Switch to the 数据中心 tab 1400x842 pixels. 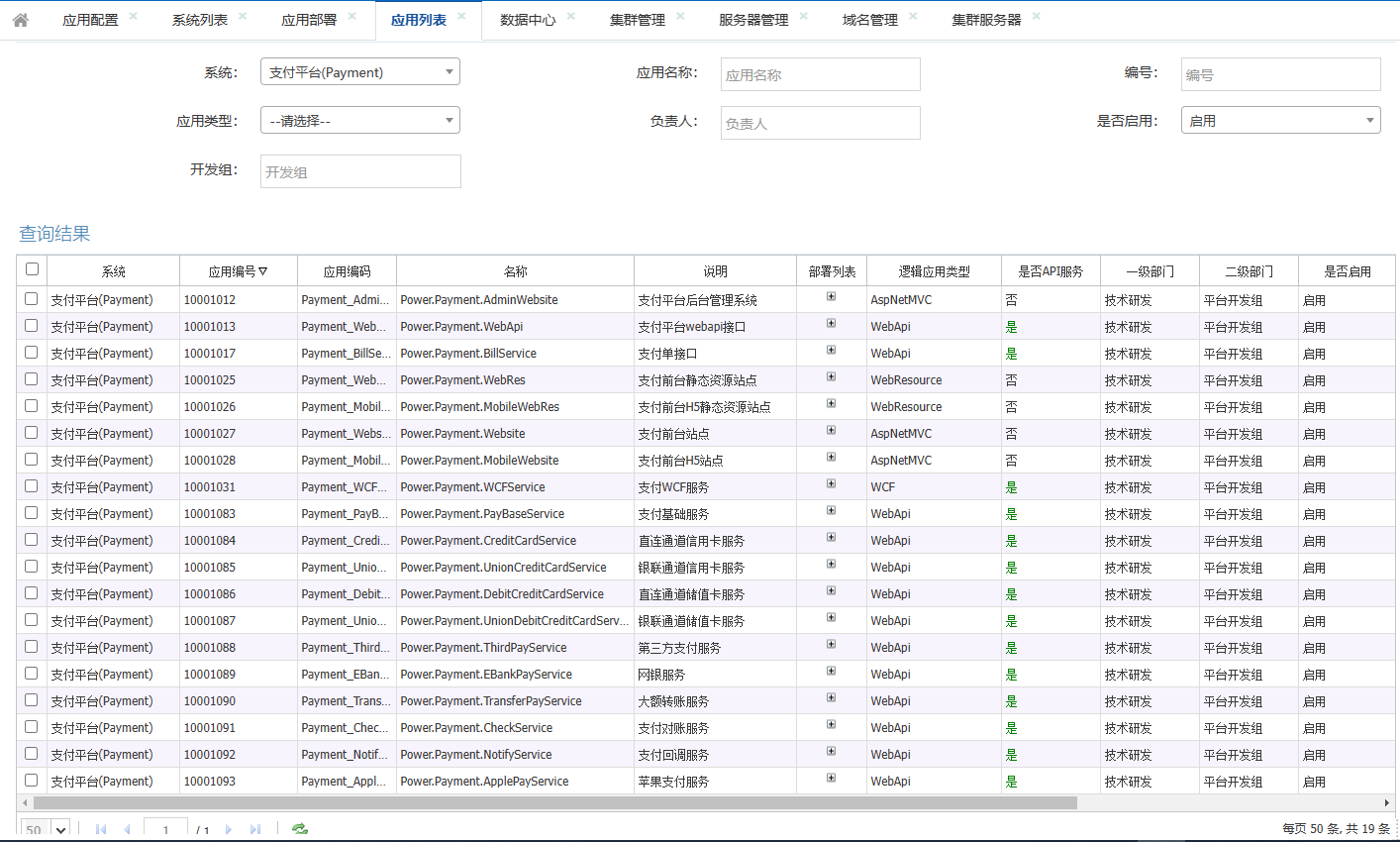point(528,20)
